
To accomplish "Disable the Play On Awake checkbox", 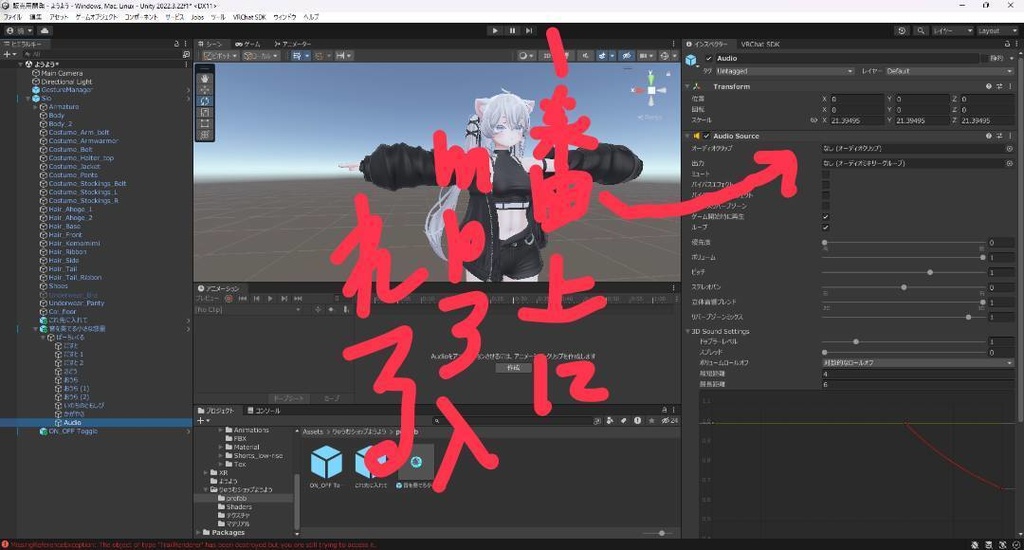I will pos(825,216).
